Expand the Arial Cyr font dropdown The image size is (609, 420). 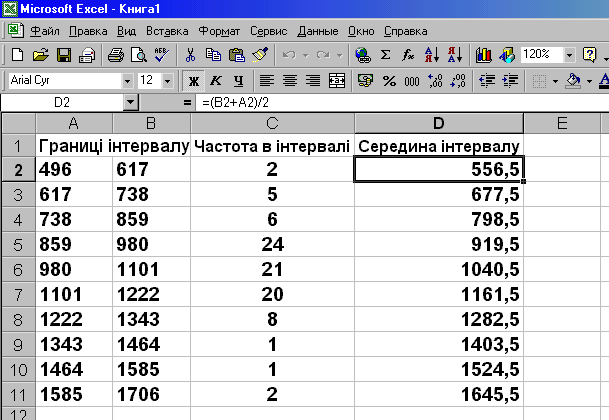coord(127,80)
